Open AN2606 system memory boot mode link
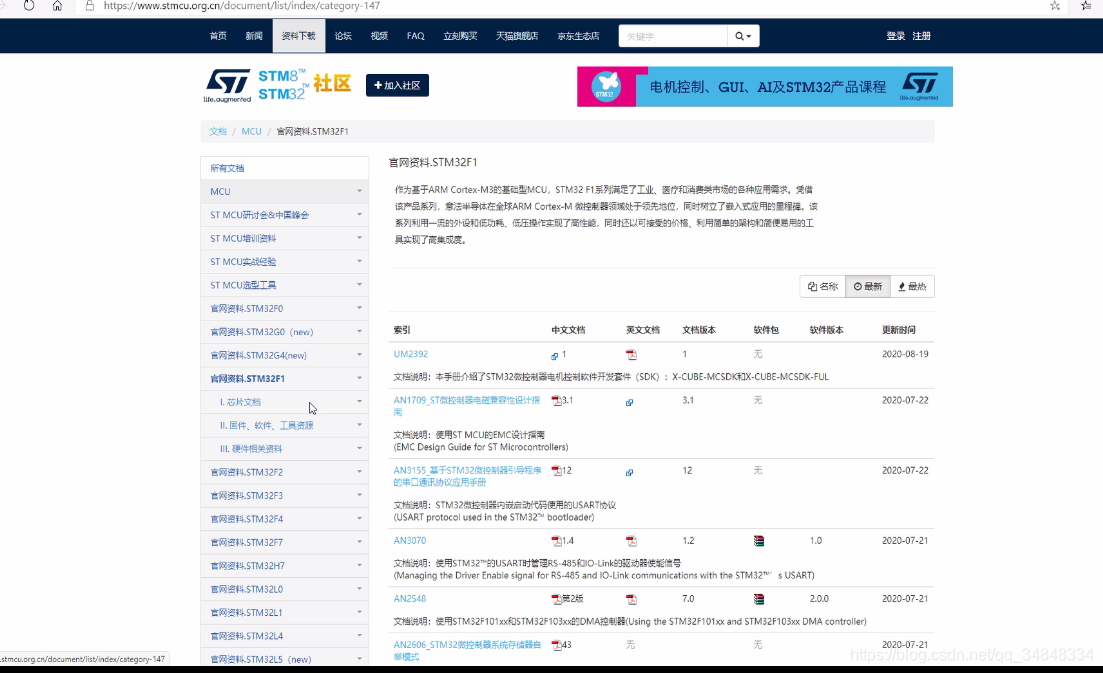The width and height of the screenshot is (1103, 673). tap(467, 650)
